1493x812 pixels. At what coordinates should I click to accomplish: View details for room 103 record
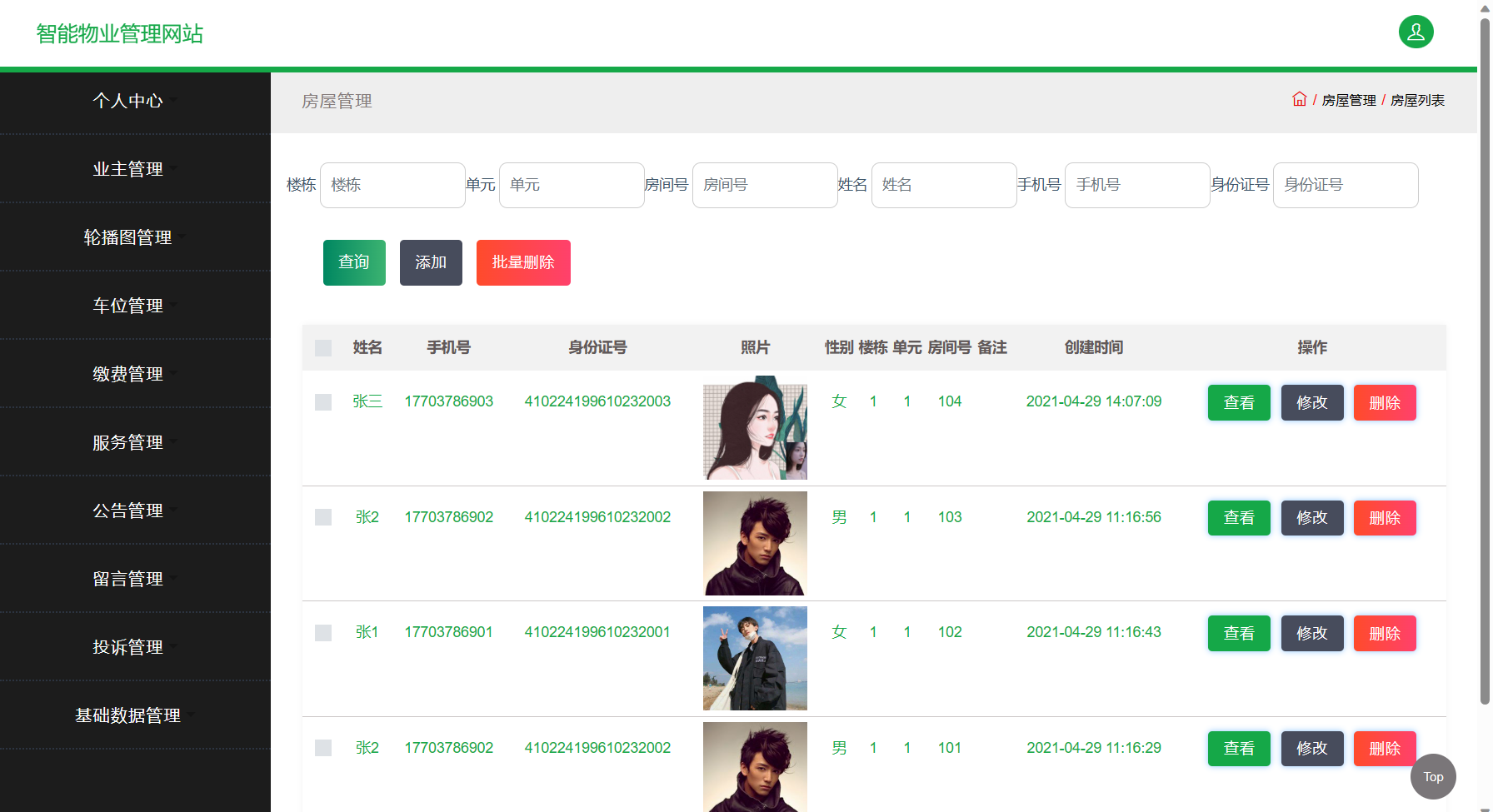(x=1239, y=518)
